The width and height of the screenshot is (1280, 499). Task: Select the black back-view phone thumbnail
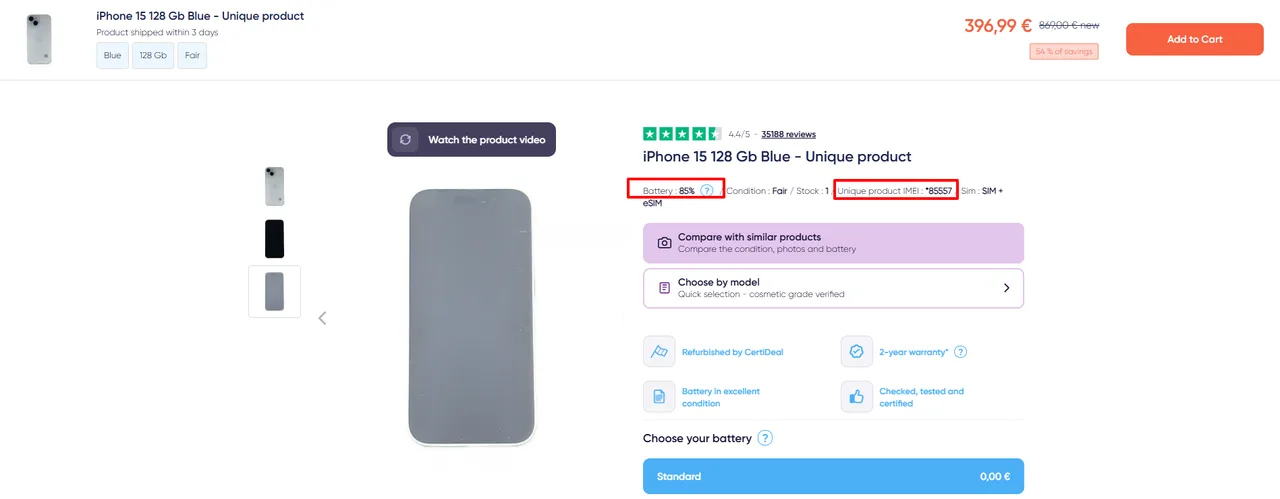pyautogui.click(x=274, y=239)
